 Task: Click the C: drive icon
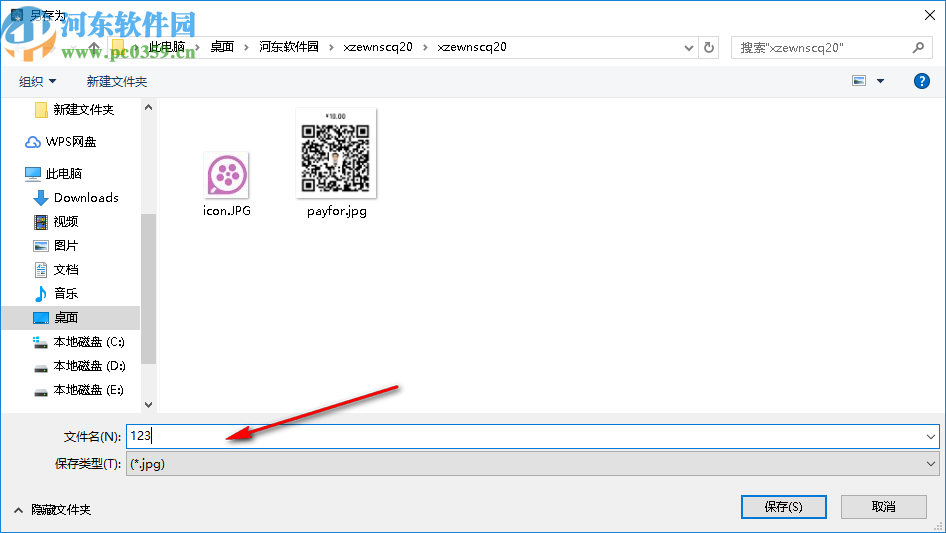click(x=40, y=342)
